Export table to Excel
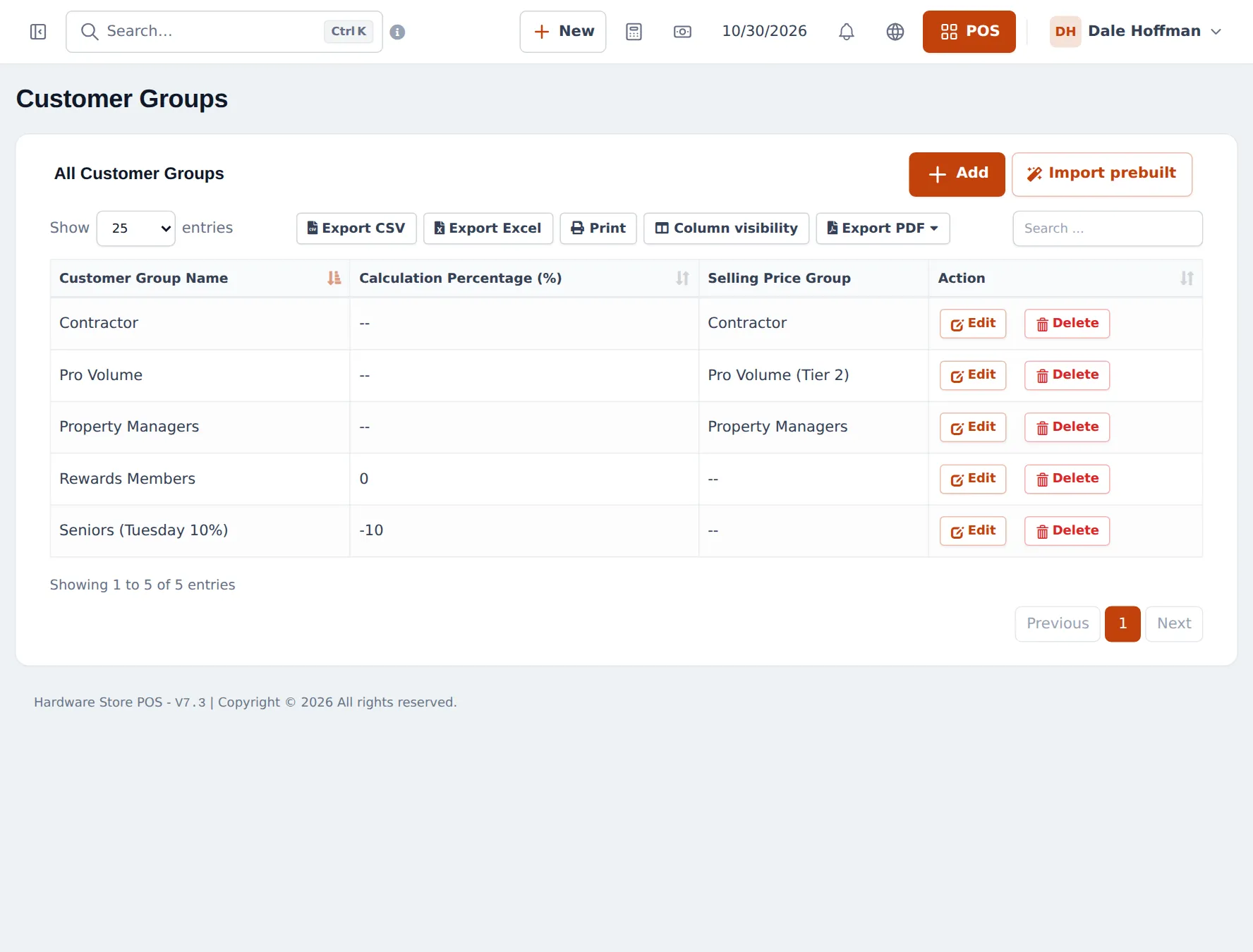1253x952 pixels. pyautogui.click(x=488, y=228)
